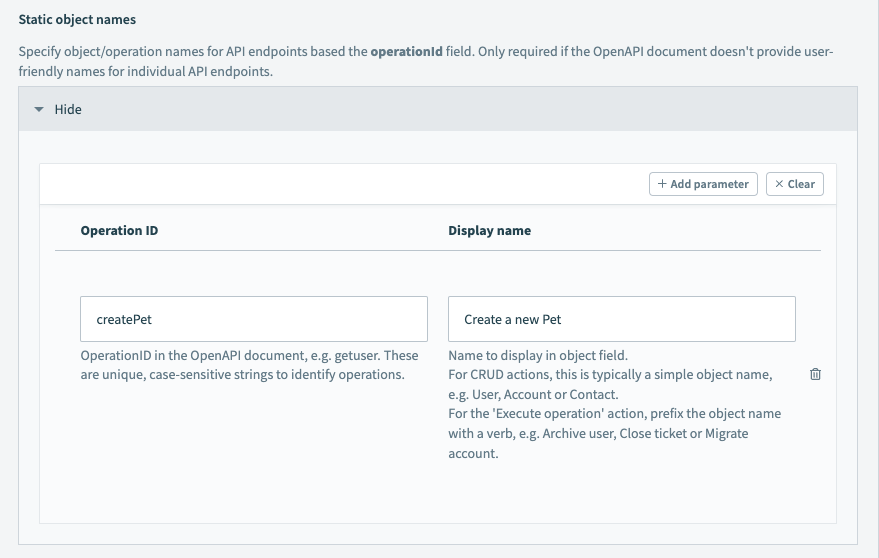Focus the Operation ID field containing createPet
This screenshot has width=879, height=558.
(x=253, y=319)
